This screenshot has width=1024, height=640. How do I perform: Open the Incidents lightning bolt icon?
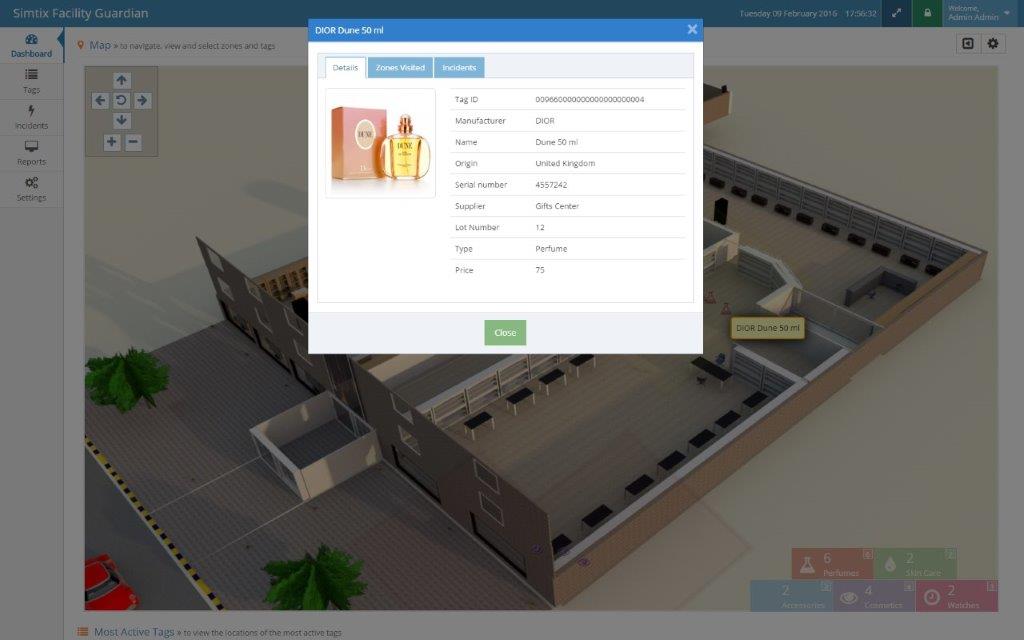coord(31,118)
